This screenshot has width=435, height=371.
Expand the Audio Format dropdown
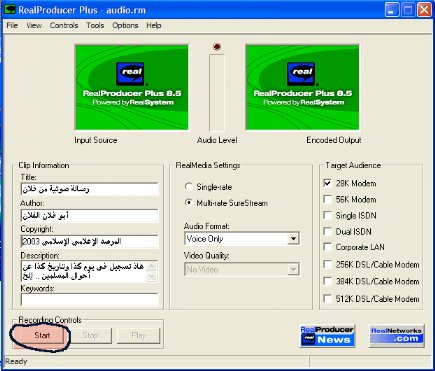293,239
